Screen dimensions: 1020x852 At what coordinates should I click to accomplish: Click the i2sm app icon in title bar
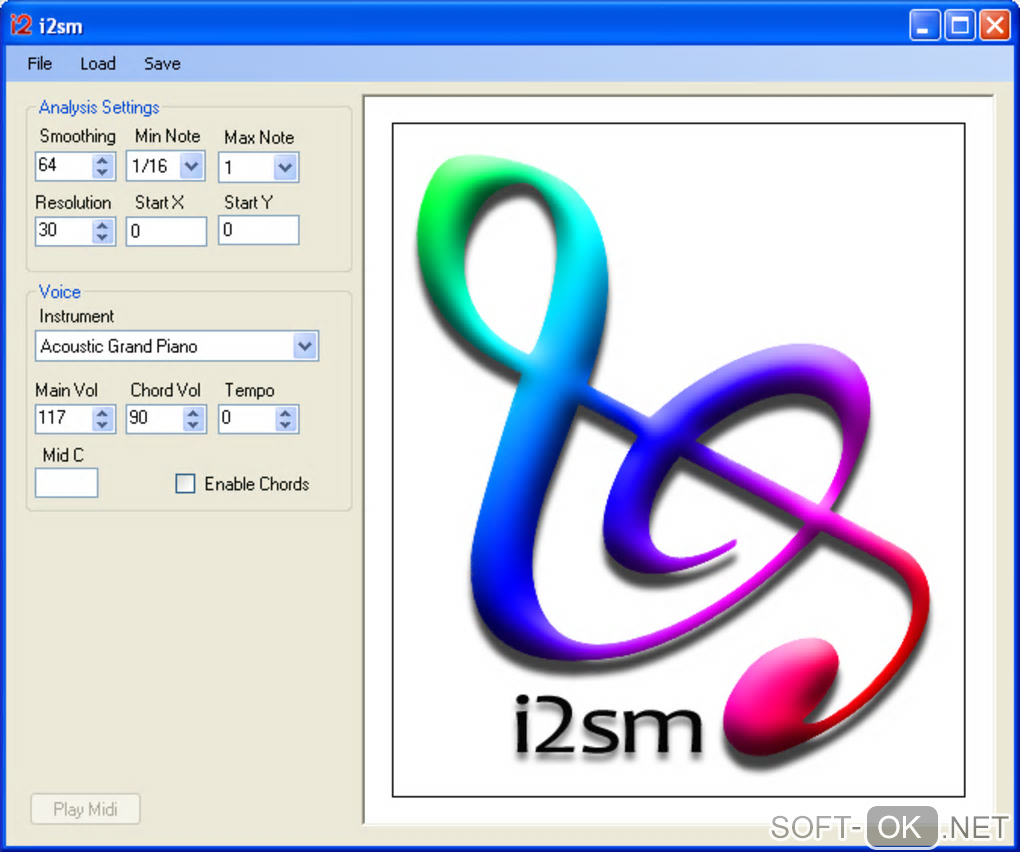[20, 25]
